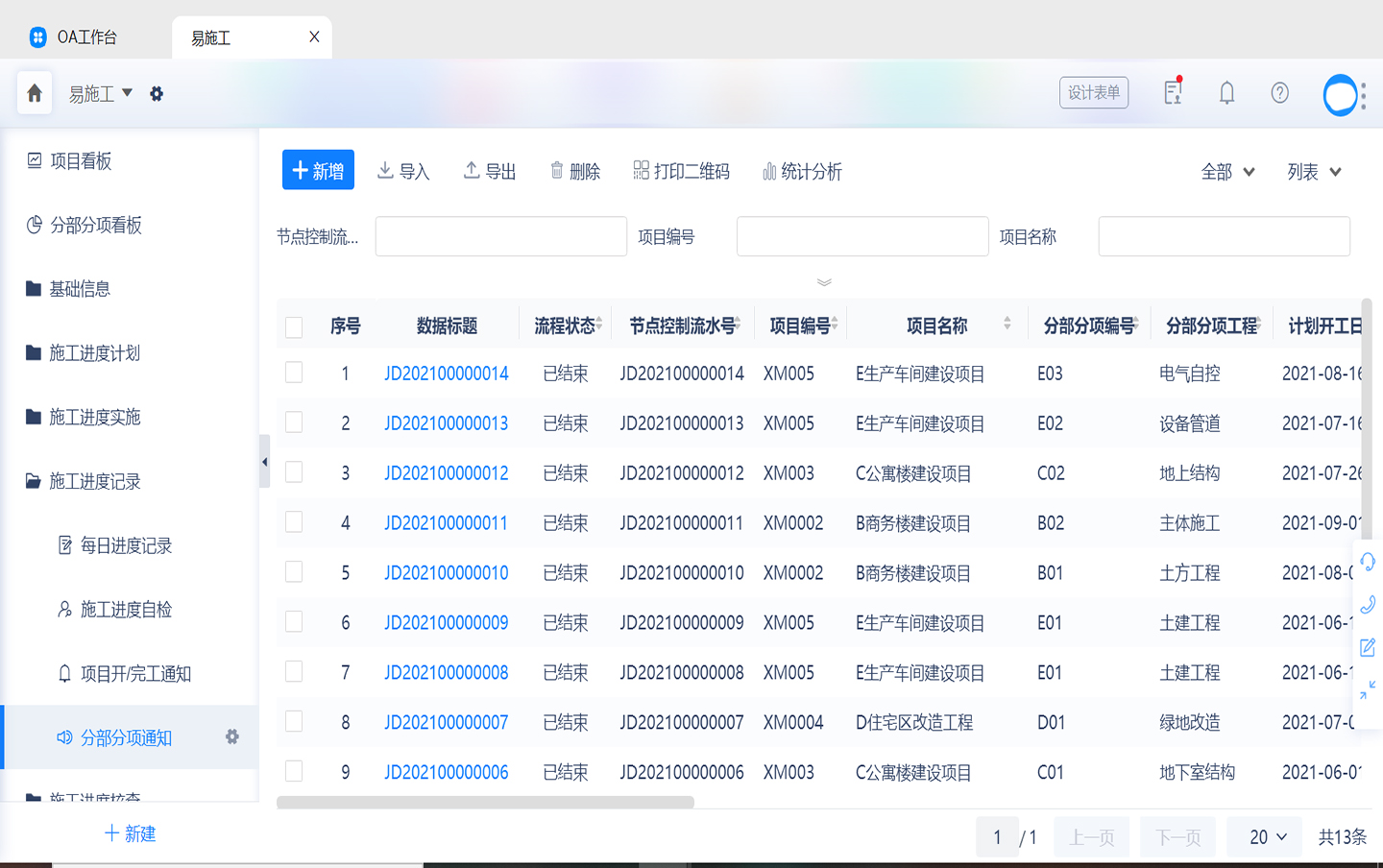Click 新建 at the sidebar bottom
The width and height of the screenshot is (1383, 868).
(130, 833)
